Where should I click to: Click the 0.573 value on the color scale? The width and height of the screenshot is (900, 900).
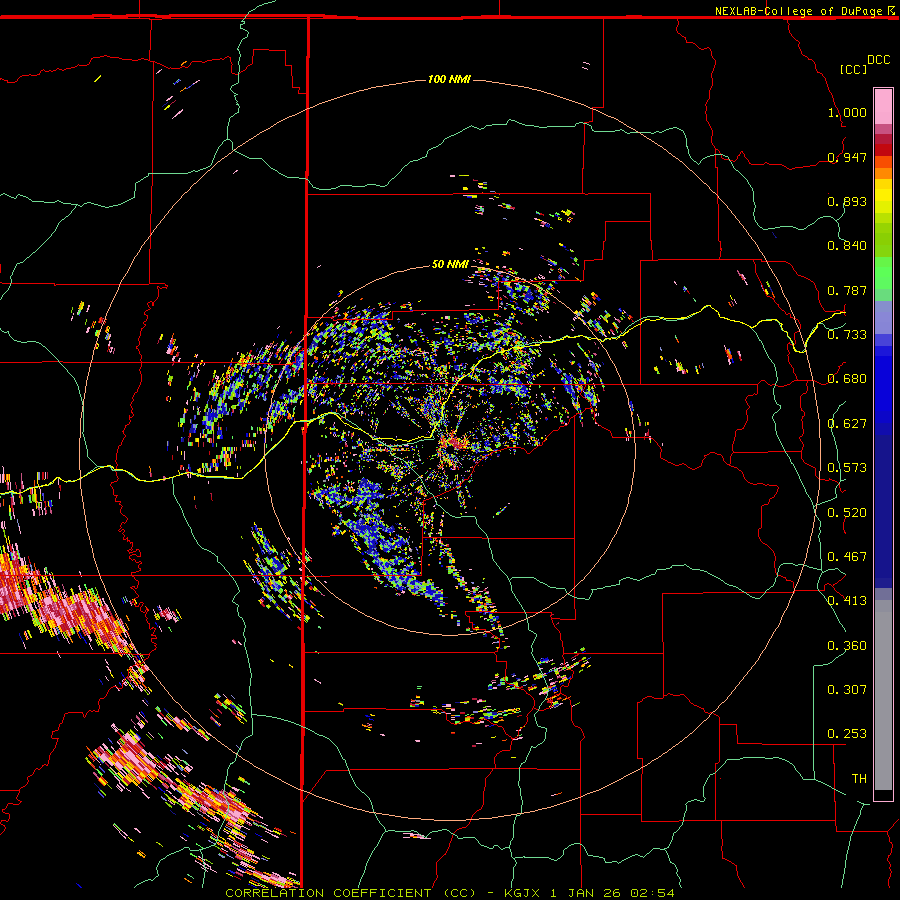click(x=847, y=468)
